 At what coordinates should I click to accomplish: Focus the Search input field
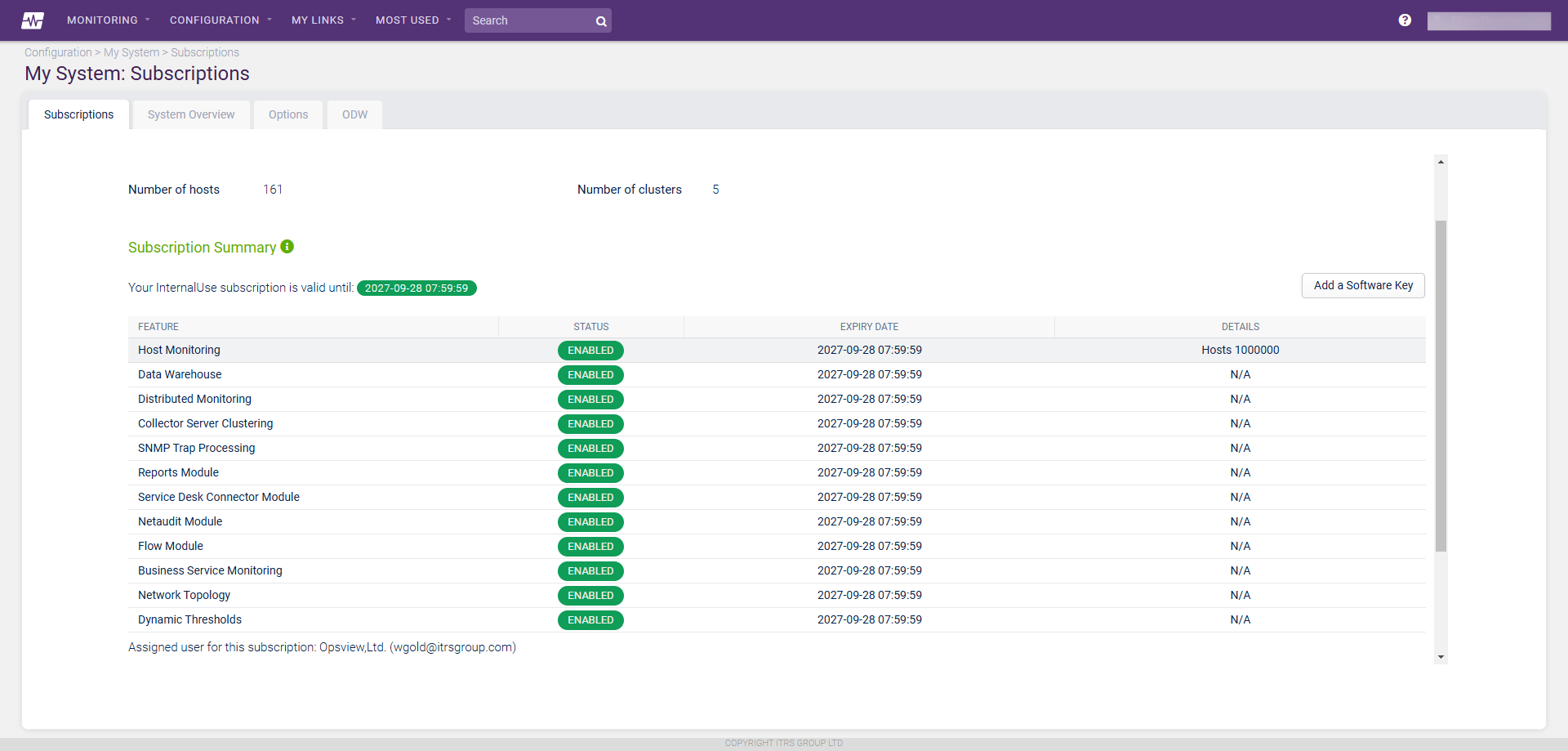coord(529,20)
